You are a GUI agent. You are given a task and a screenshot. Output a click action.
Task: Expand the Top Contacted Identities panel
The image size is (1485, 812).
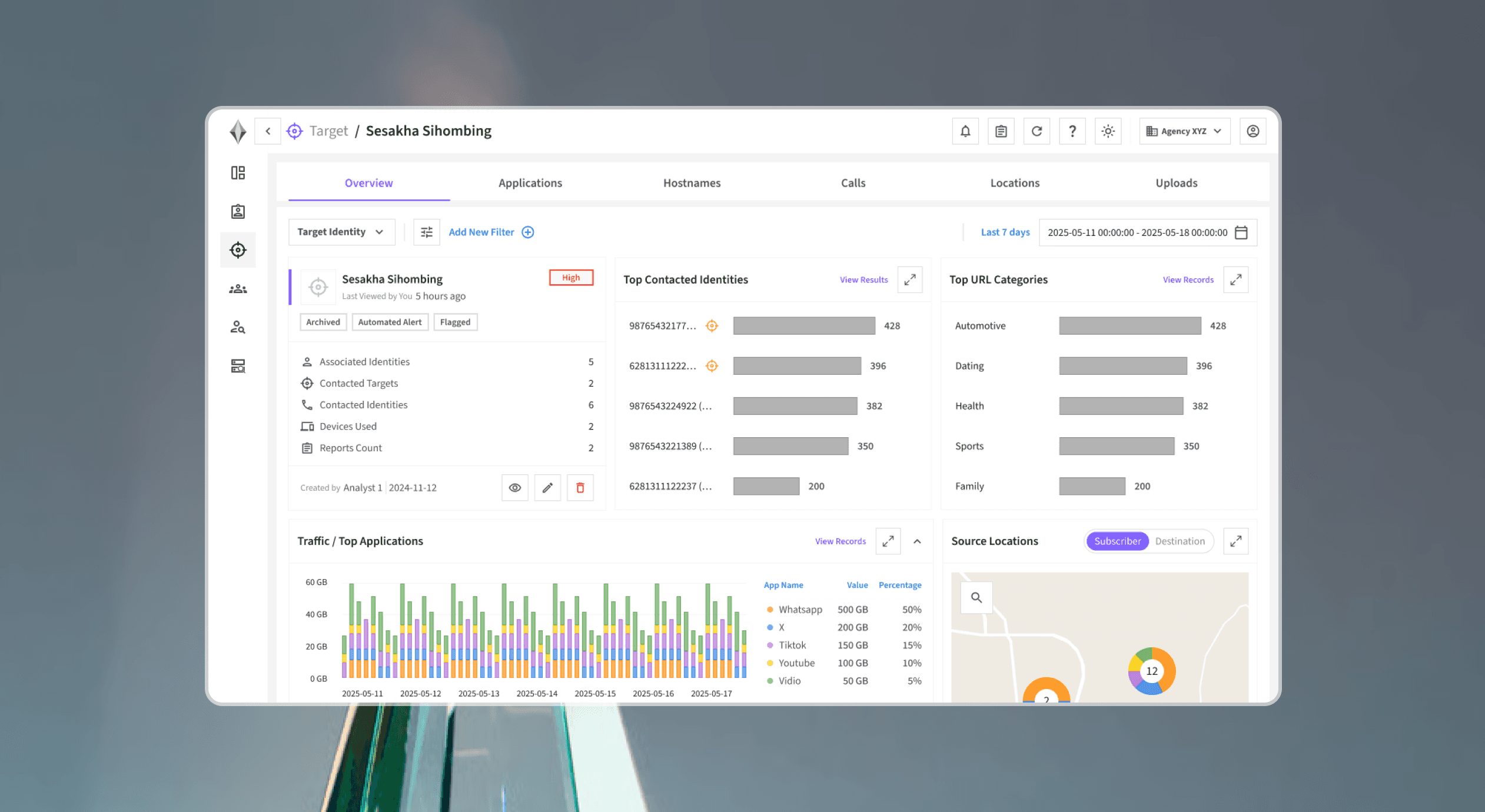(x=910, y=279)
